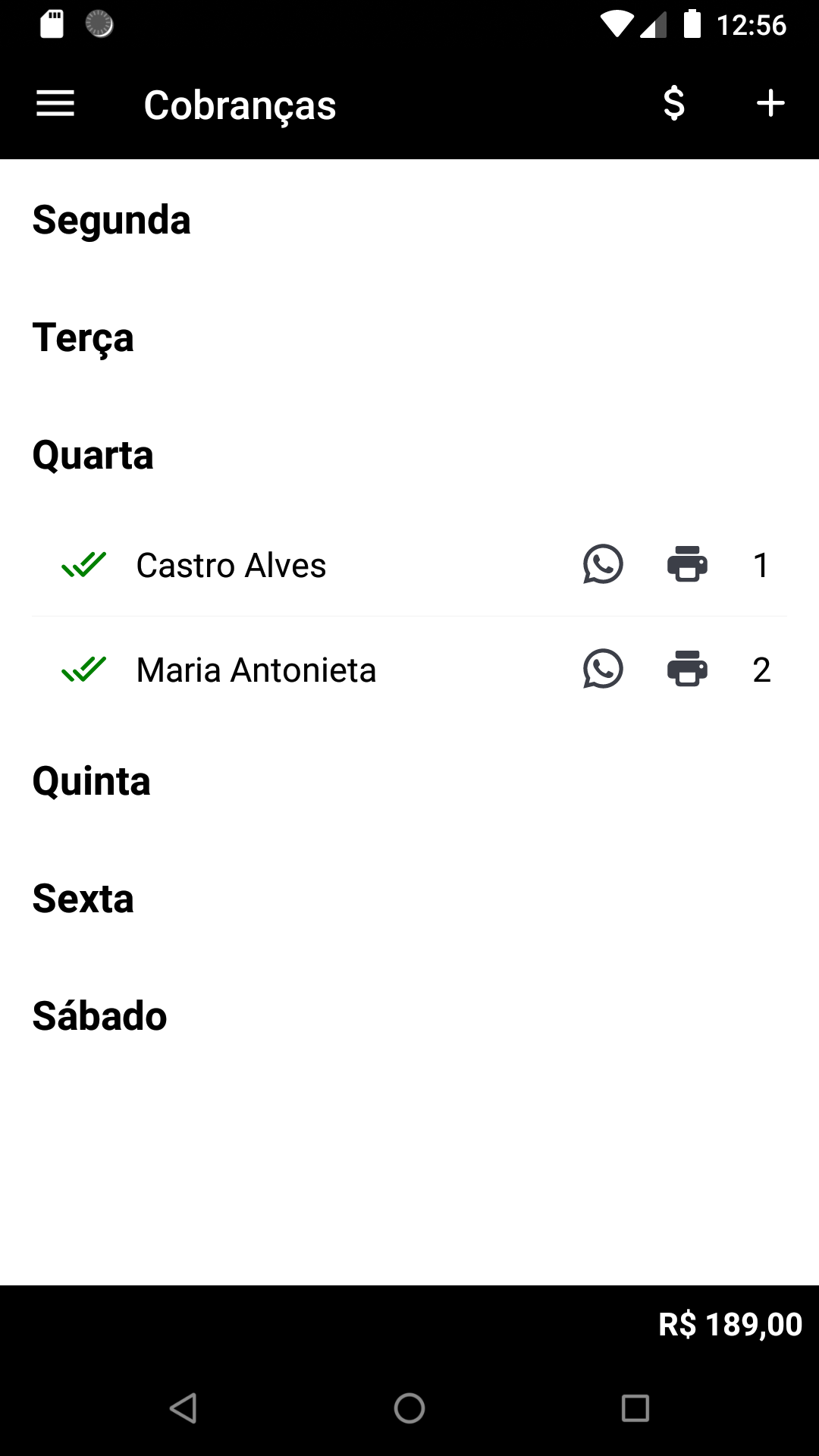The height and width of the screenshot is (1456, 819).
Task: Open Castro Alves customer entry
Action: coord(231,565)
